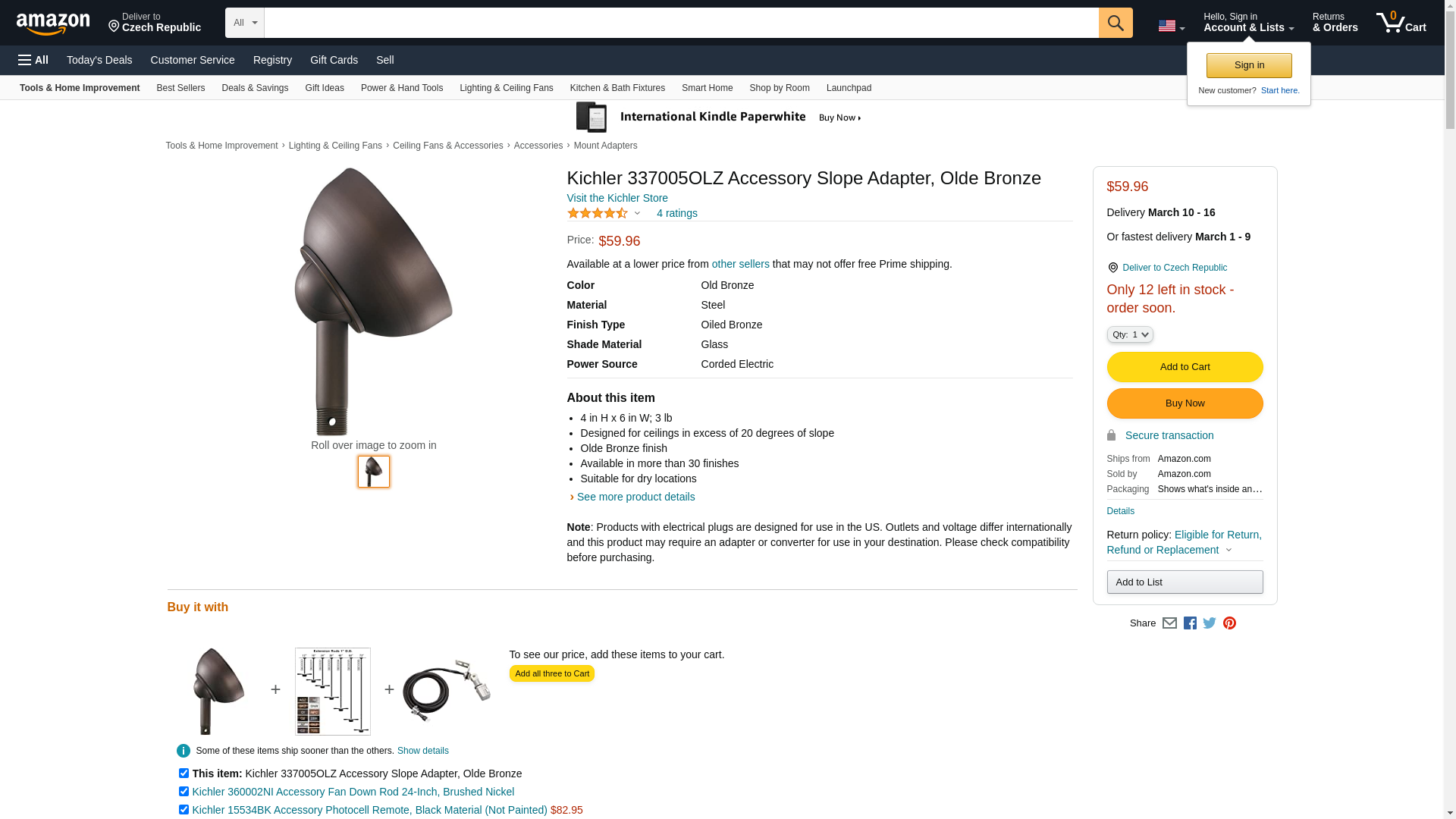This screenshot has height=819, width=1456.
Task: Uncheck the Kichler 337005OLZ Slope Adapter item
Action: coord(184,773)
